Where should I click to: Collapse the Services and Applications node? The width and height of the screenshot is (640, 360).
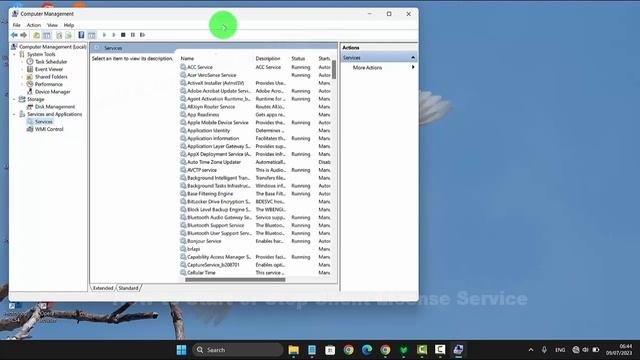(x=15, y=114)
